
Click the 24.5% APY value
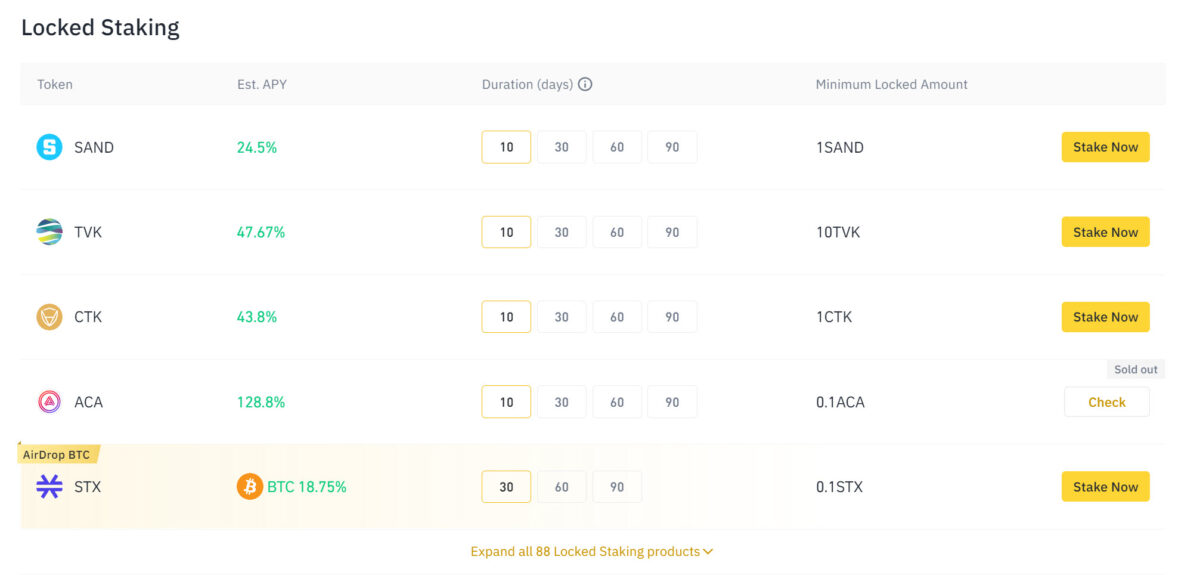(257, 147)
